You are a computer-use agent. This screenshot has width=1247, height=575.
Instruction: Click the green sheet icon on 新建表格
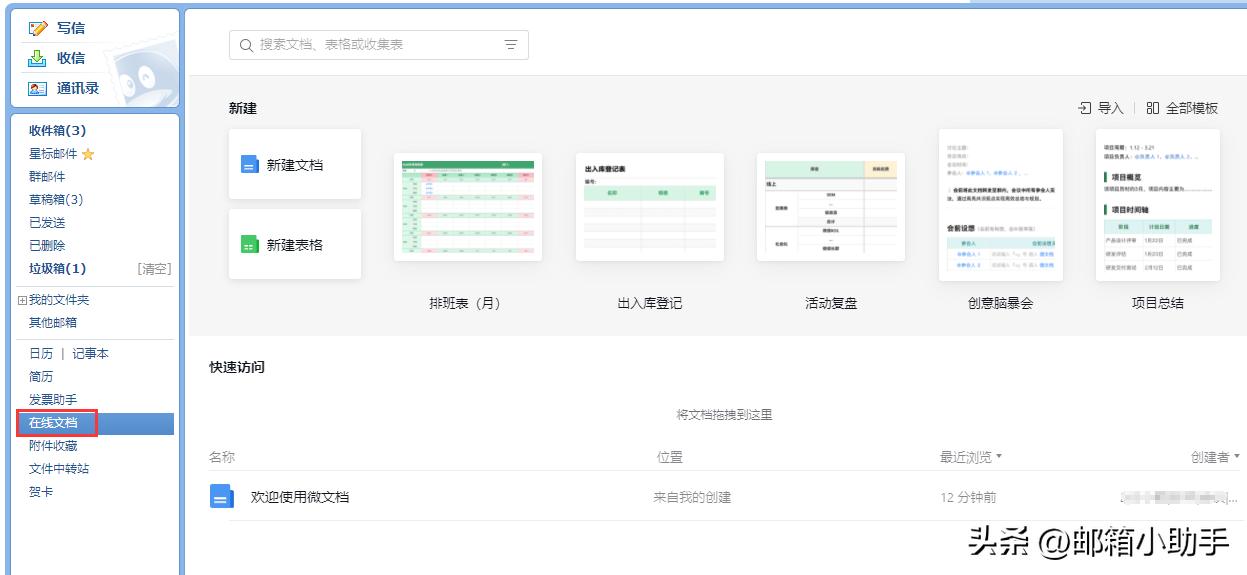point(250,245)
